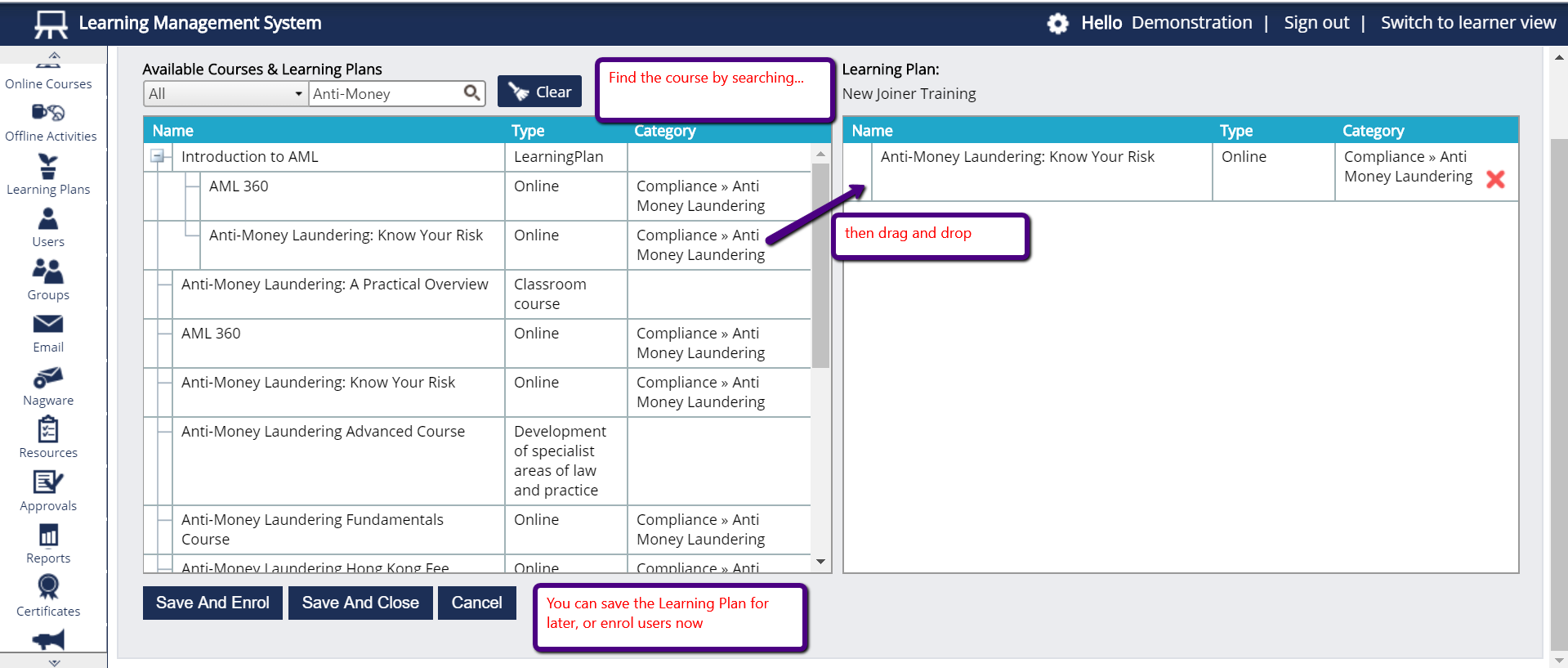Clear the course search filter

pos(539,92)
